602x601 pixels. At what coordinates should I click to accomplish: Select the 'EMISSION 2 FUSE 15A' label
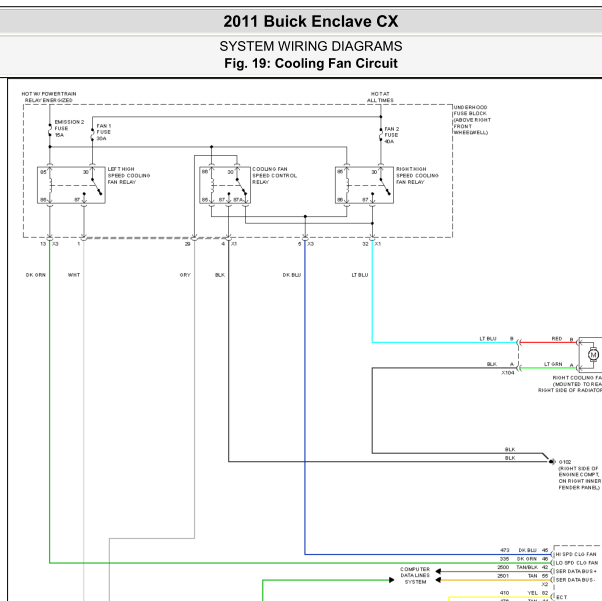point(69,128)
